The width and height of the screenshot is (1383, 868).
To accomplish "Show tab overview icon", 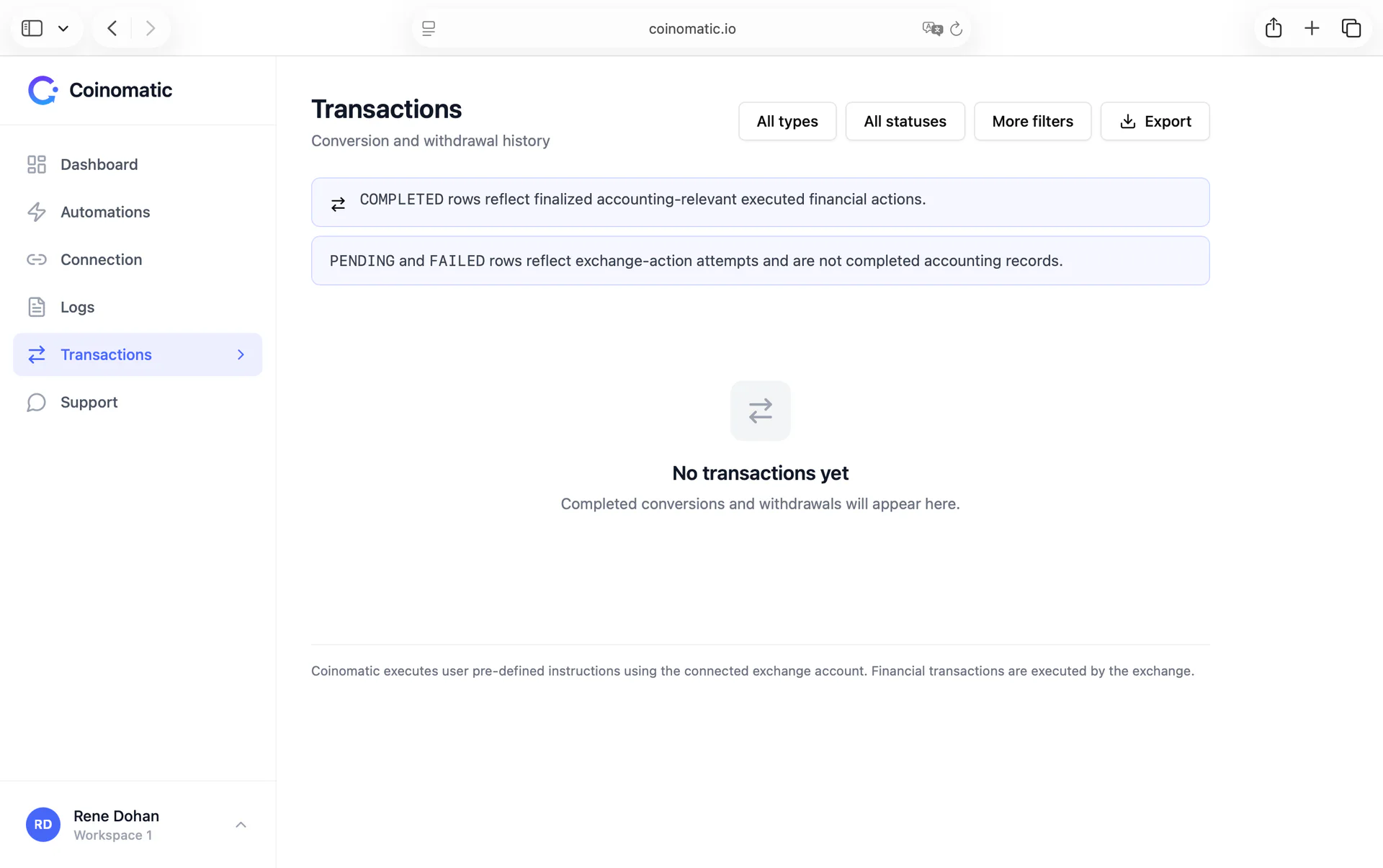I will coord(1351,28).
